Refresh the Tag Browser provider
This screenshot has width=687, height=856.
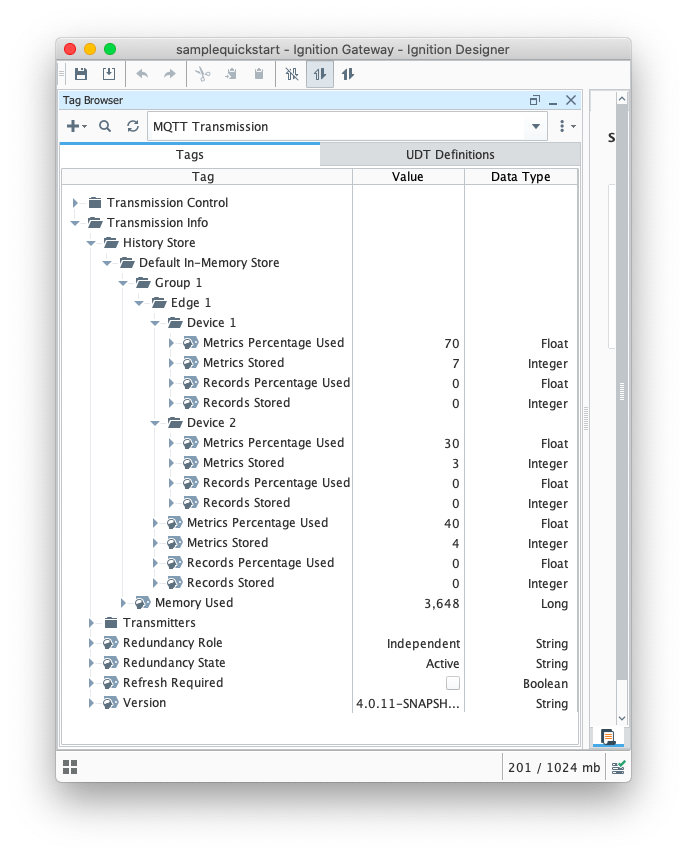click(133, 127)
